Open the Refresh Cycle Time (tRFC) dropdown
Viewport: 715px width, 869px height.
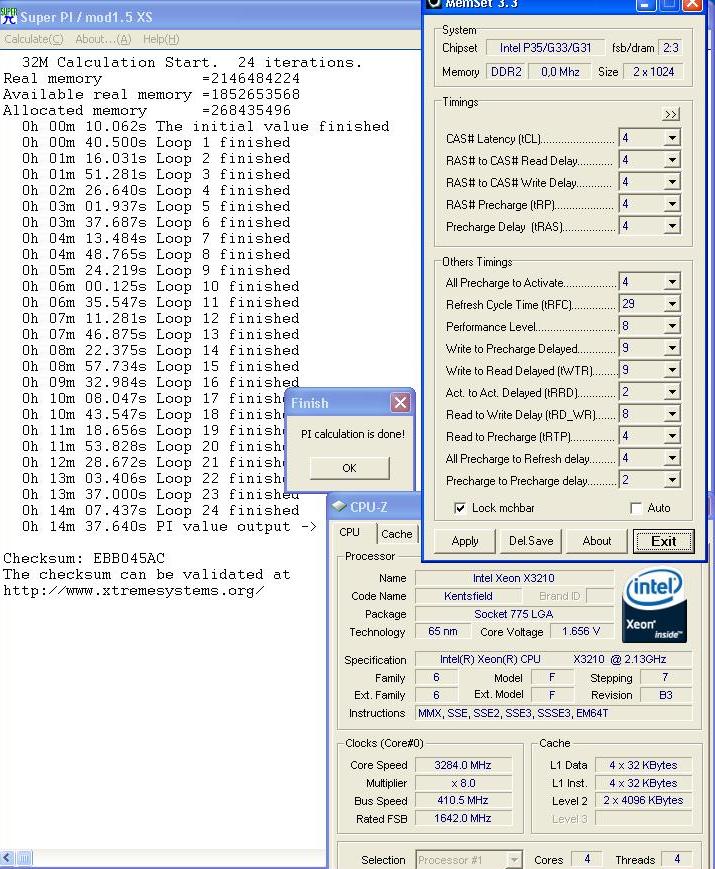coord(672,304)
